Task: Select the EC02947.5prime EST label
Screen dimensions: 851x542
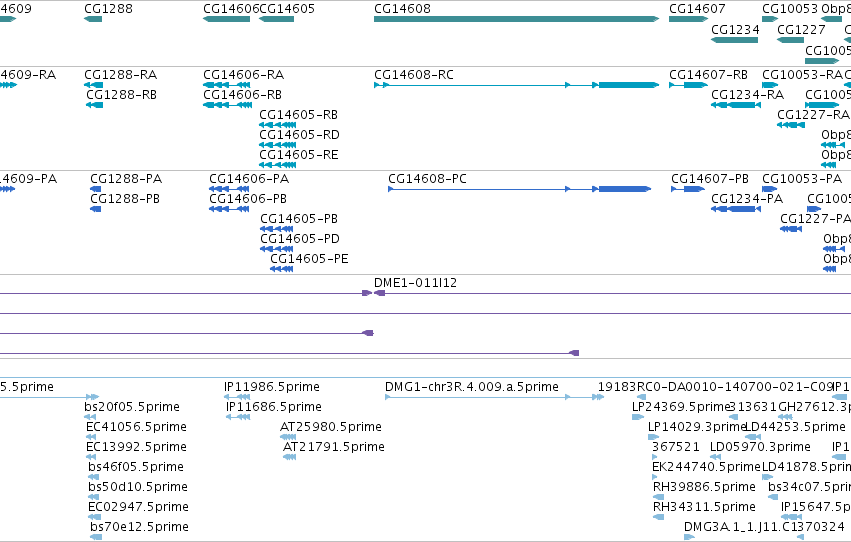Action: (x=138, y=508)
